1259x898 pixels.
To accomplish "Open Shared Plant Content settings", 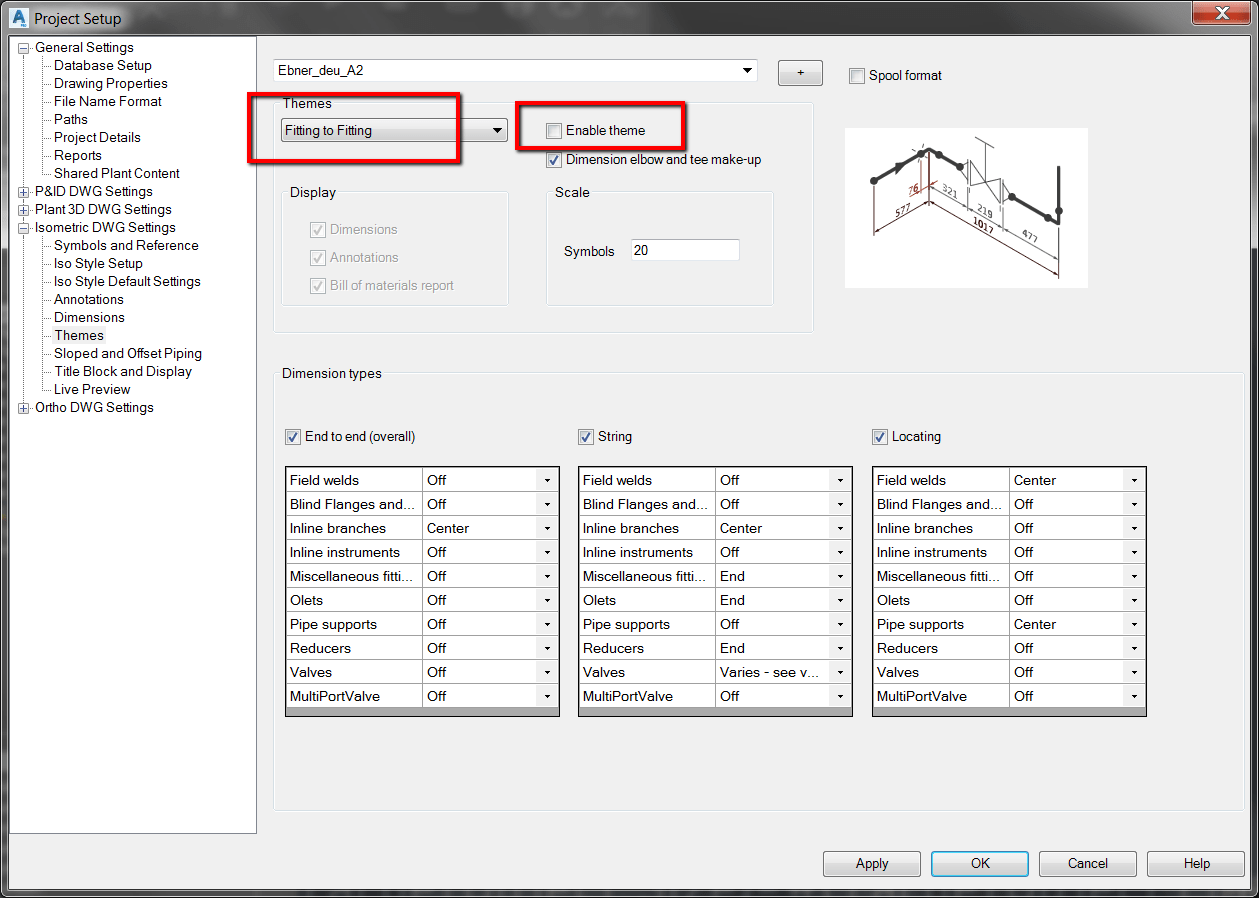I will [117, 174].
